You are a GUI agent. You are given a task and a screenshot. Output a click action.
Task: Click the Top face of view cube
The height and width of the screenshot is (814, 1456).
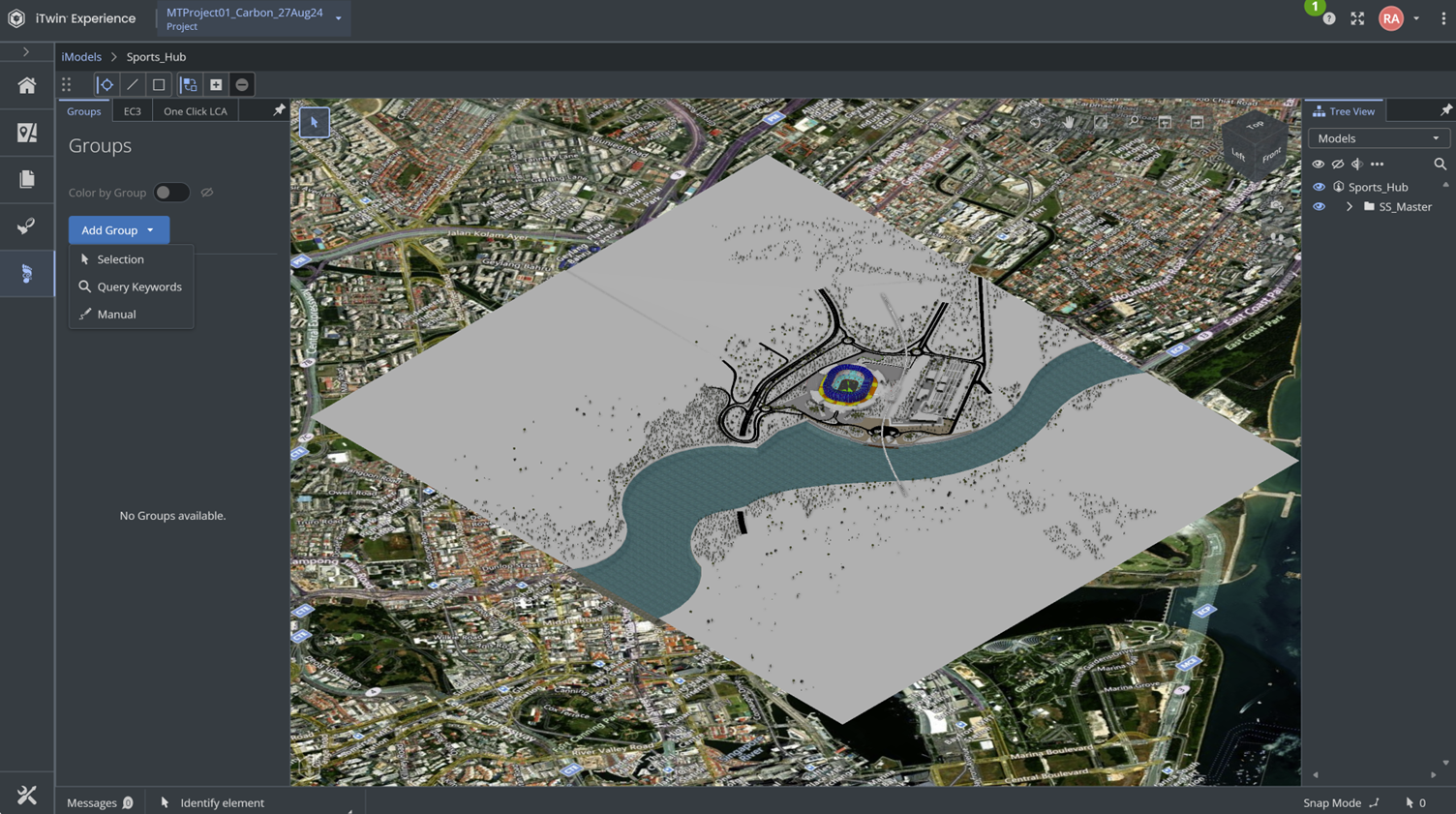tap(1256, 125)
